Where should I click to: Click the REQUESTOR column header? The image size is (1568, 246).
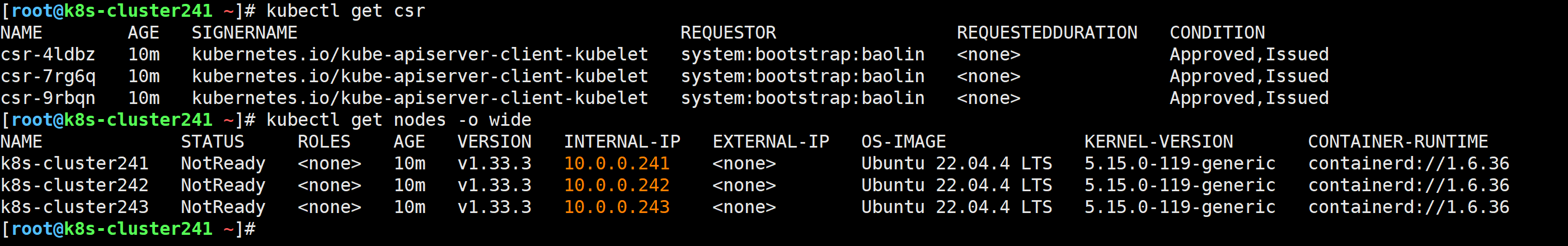[727, 33]
